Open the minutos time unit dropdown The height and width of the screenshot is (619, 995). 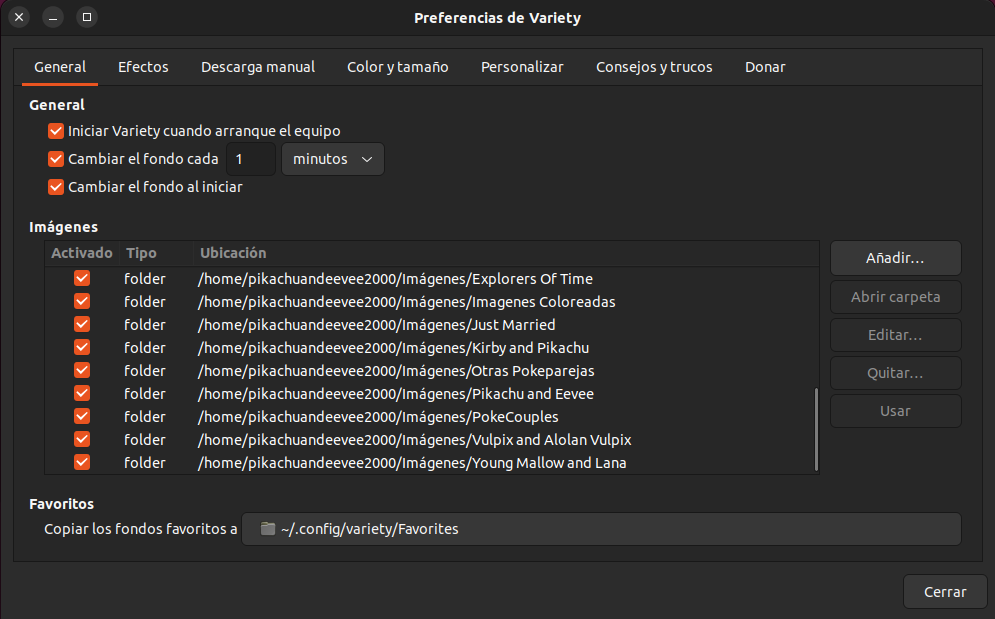click(x=332, y=159)
